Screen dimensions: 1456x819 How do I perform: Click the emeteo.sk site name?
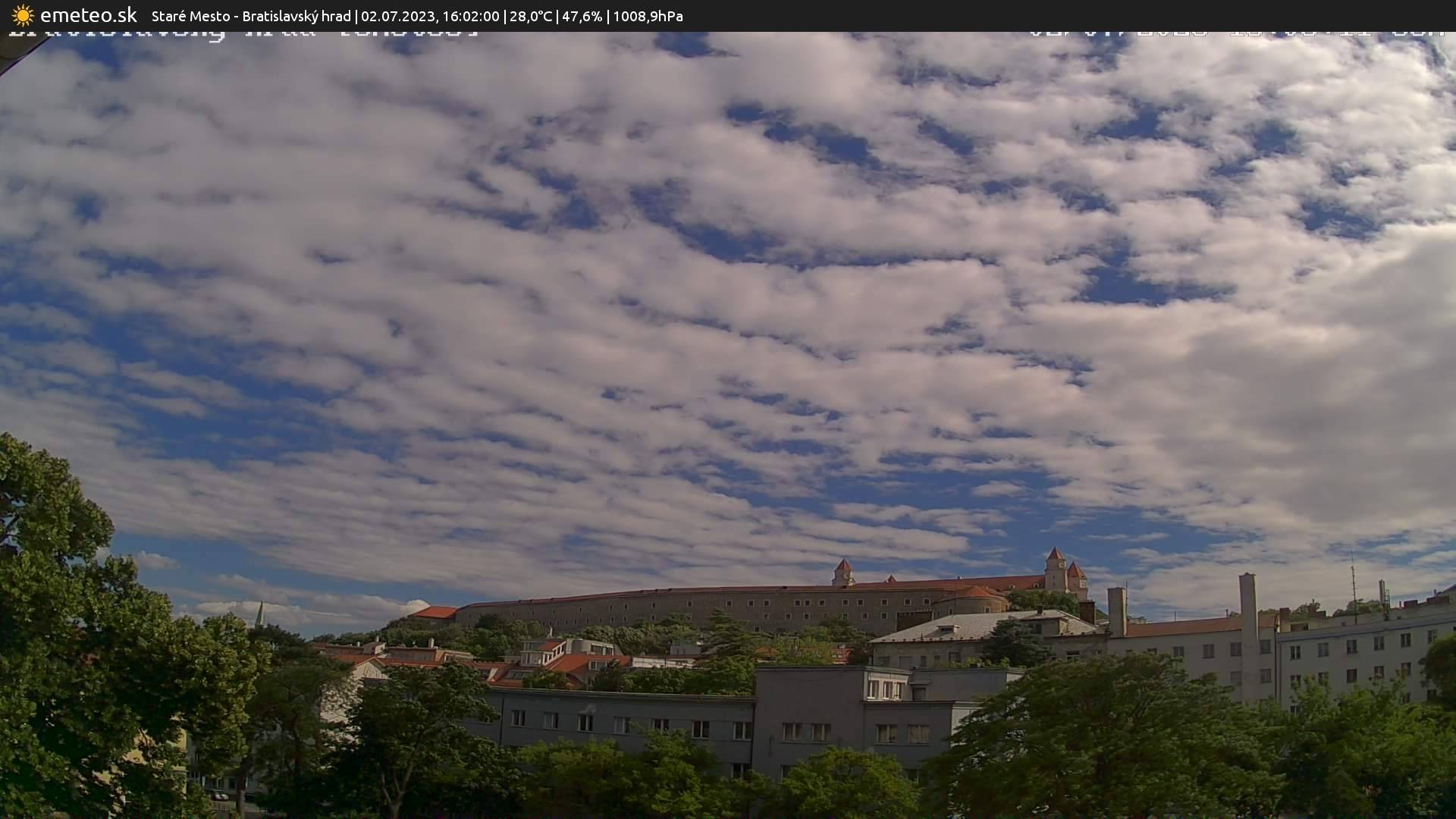88,16
